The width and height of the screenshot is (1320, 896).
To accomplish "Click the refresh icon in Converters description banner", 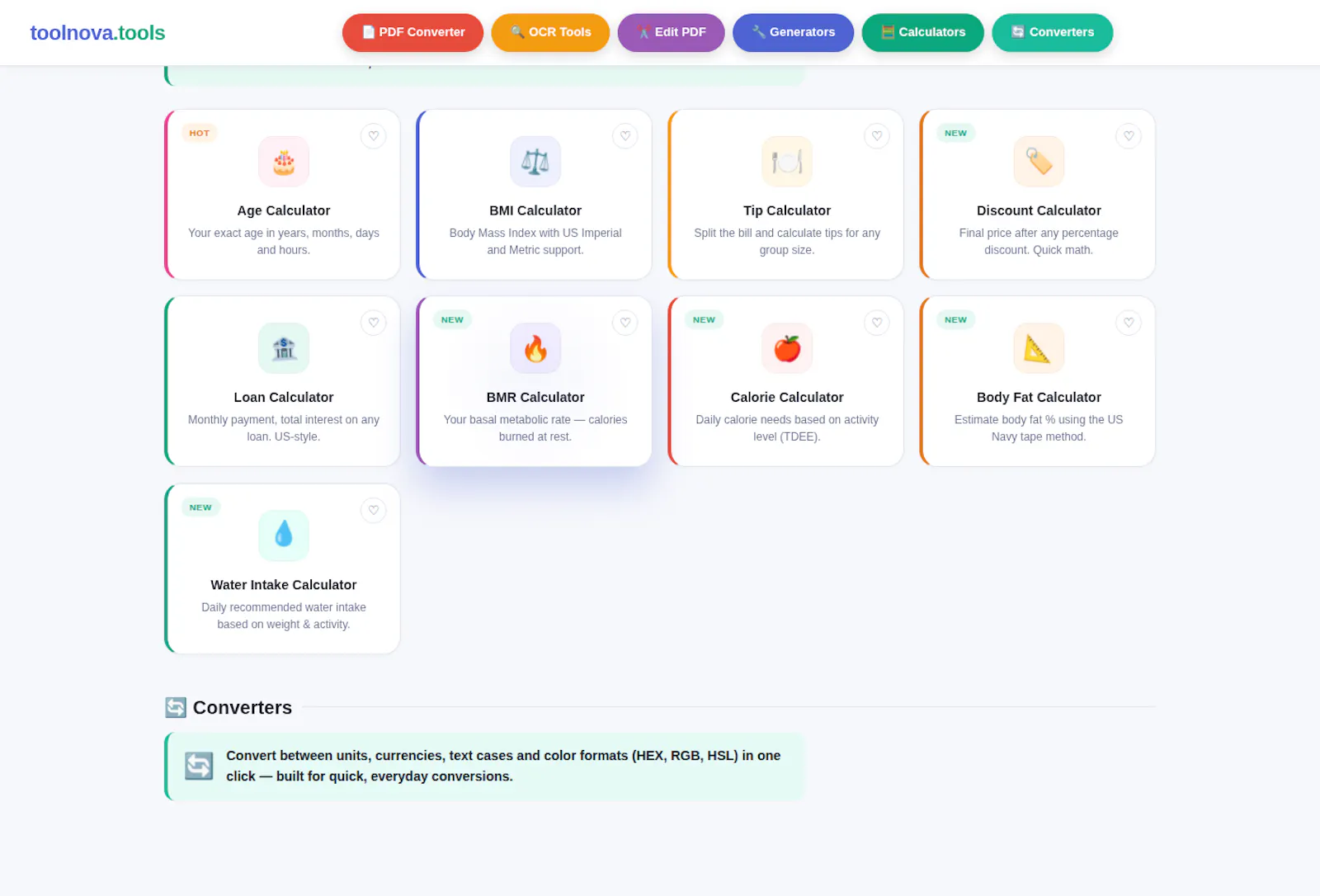I will (199, 766).
